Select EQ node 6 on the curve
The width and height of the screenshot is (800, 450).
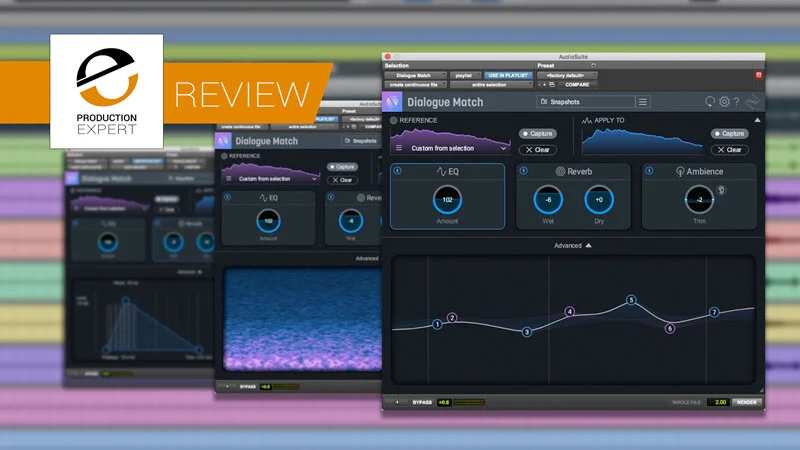coord(670,328)
